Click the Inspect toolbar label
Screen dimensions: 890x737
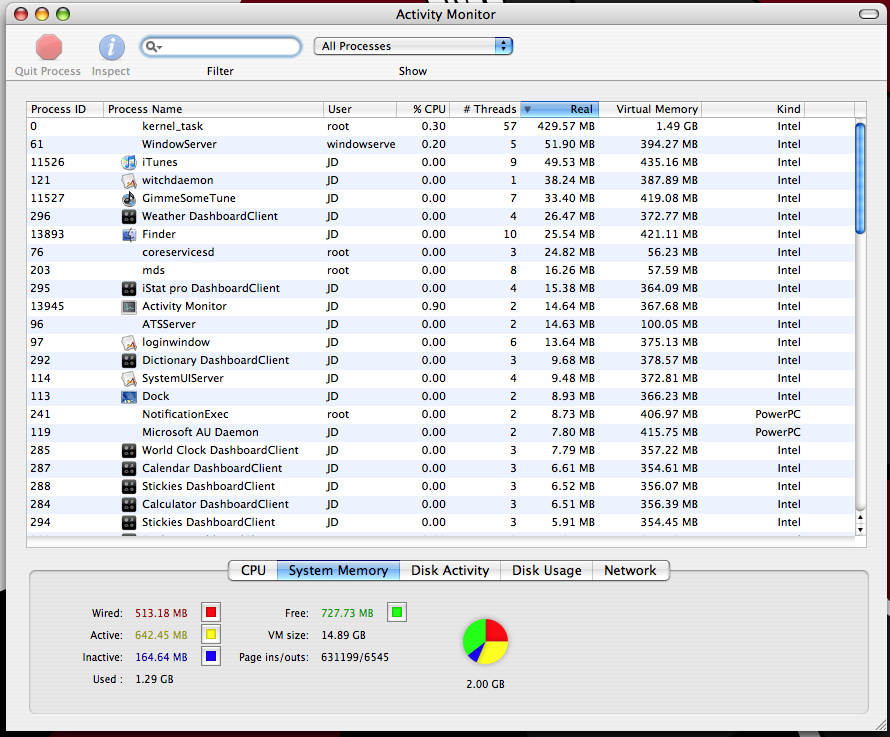click(x=111, y=71)
